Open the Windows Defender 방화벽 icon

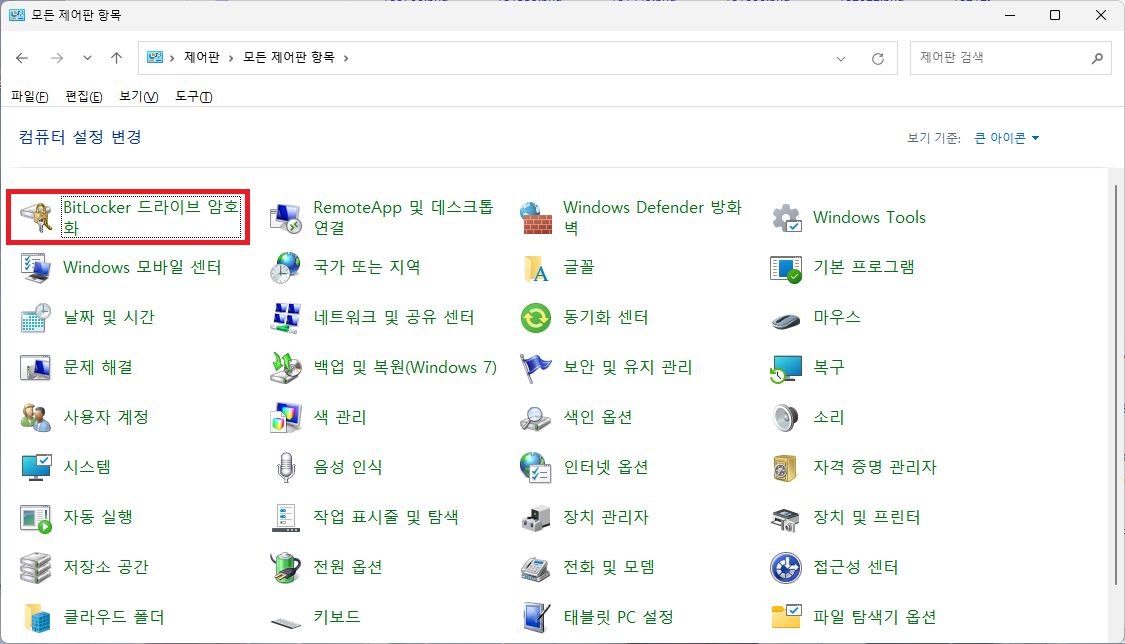coord(536,217)
